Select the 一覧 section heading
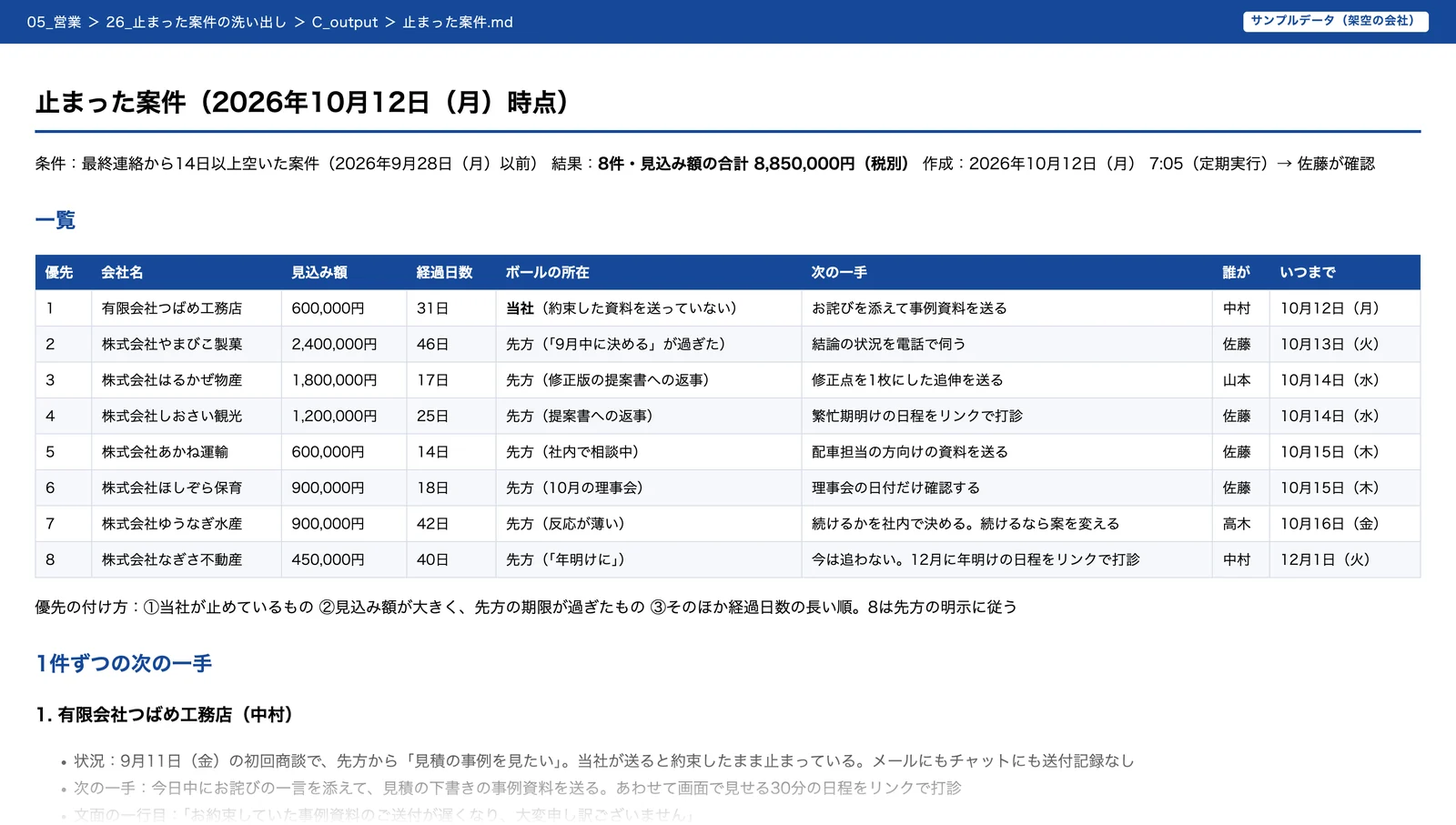The height and width of the screenshot is (825, 1456). tap(56, 220)
